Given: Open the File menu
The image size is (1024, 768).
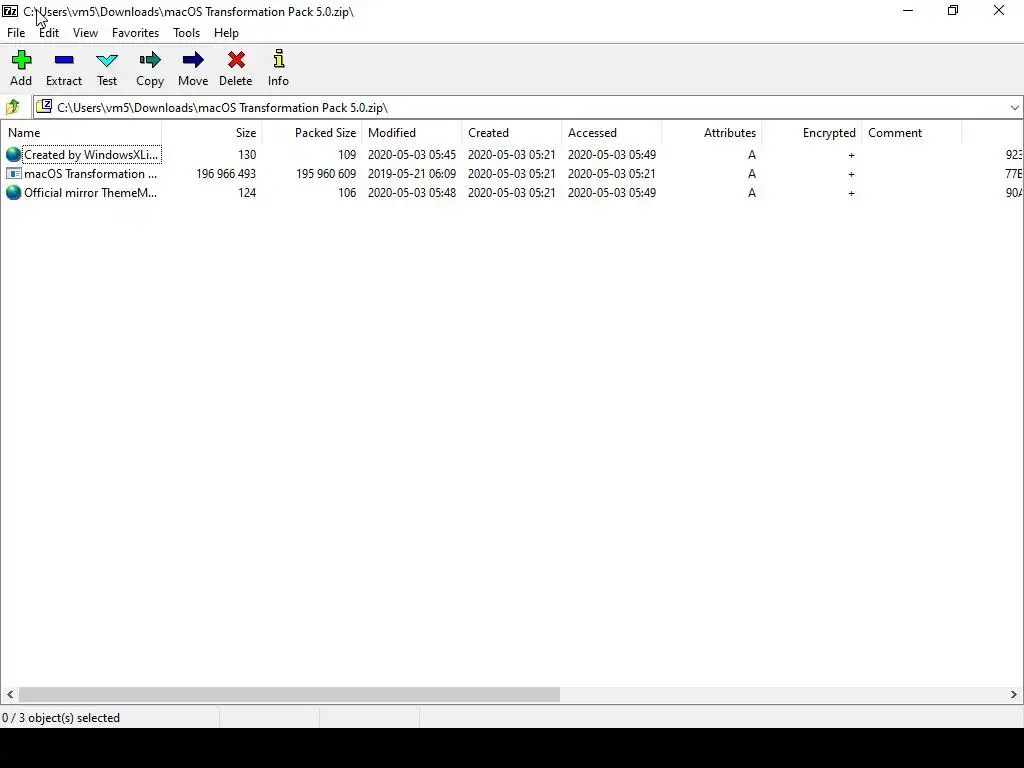Looking at the screenshot, I should (16, 33).
